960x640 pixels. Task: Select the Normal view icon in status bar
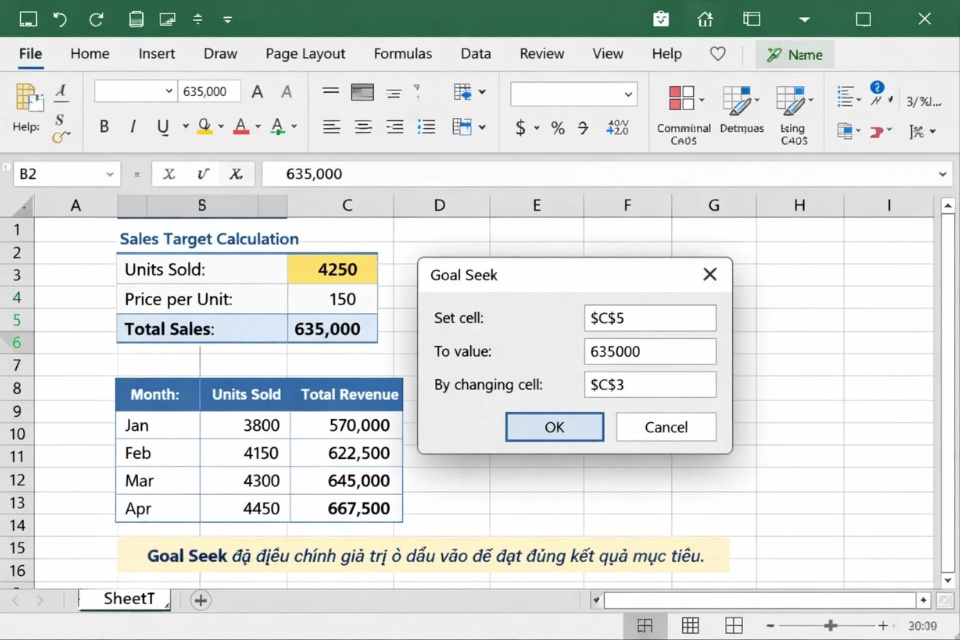pos(645,625)
